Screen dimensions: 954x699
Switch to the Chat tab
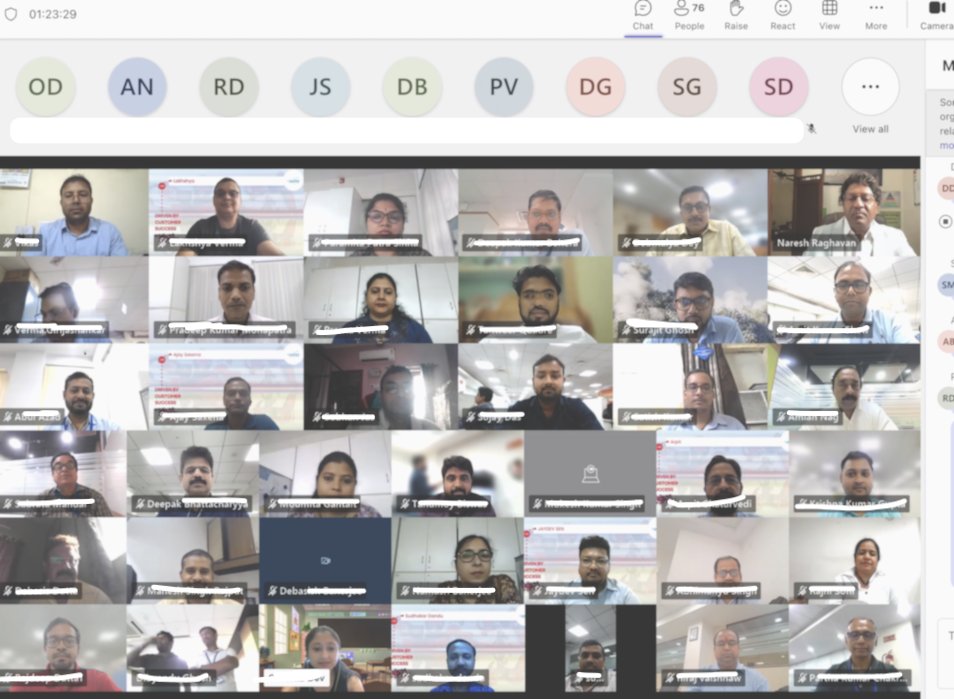[642, 15]
